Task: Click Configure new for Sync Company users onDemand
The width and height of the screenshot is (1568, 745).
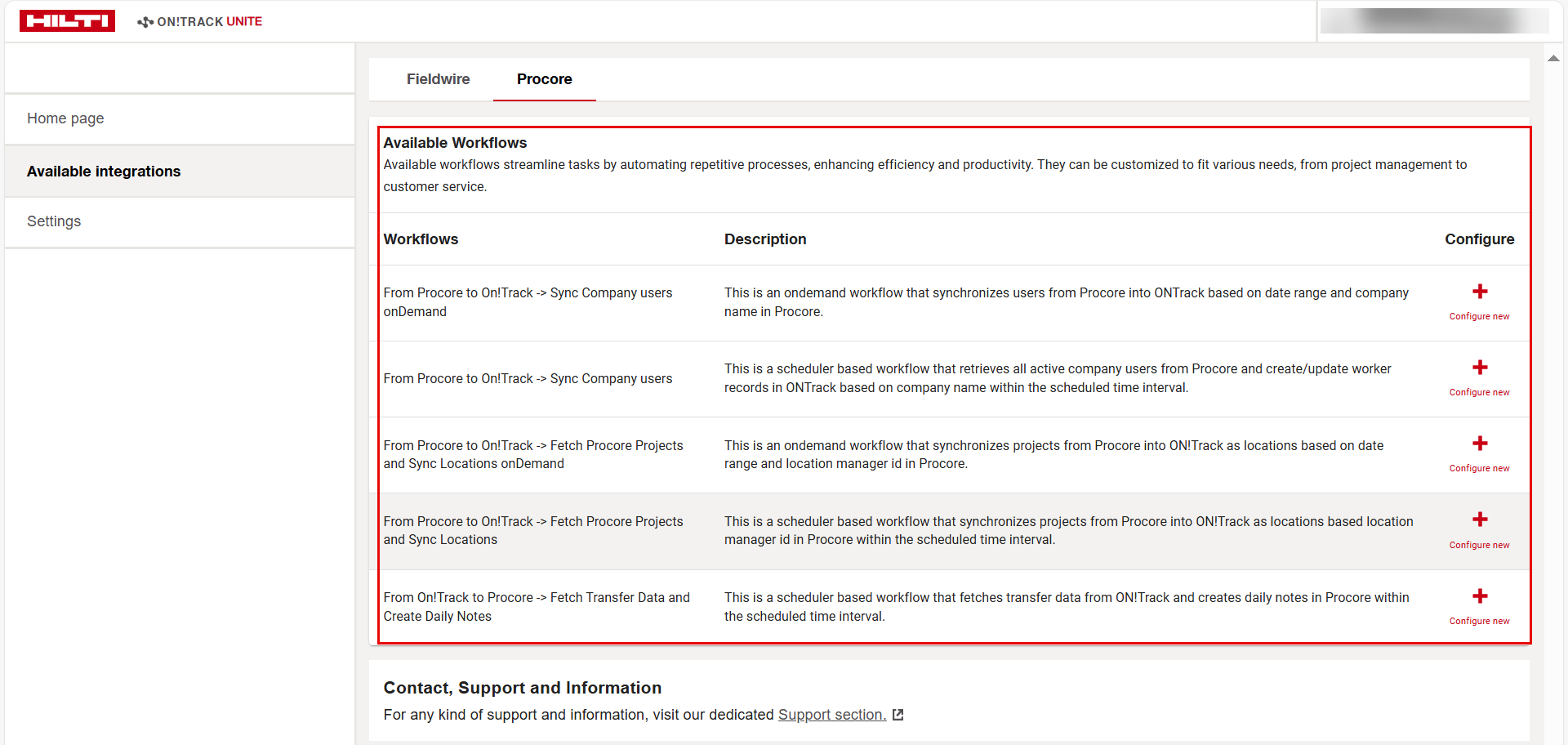Action: tap(1480, 316)
